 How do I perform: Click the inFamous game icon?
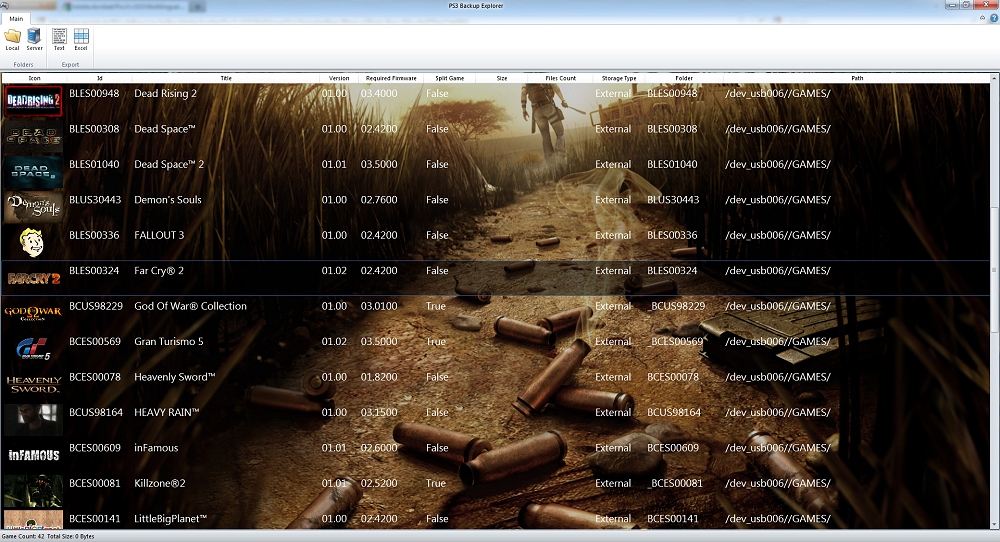tap(34, 455)
